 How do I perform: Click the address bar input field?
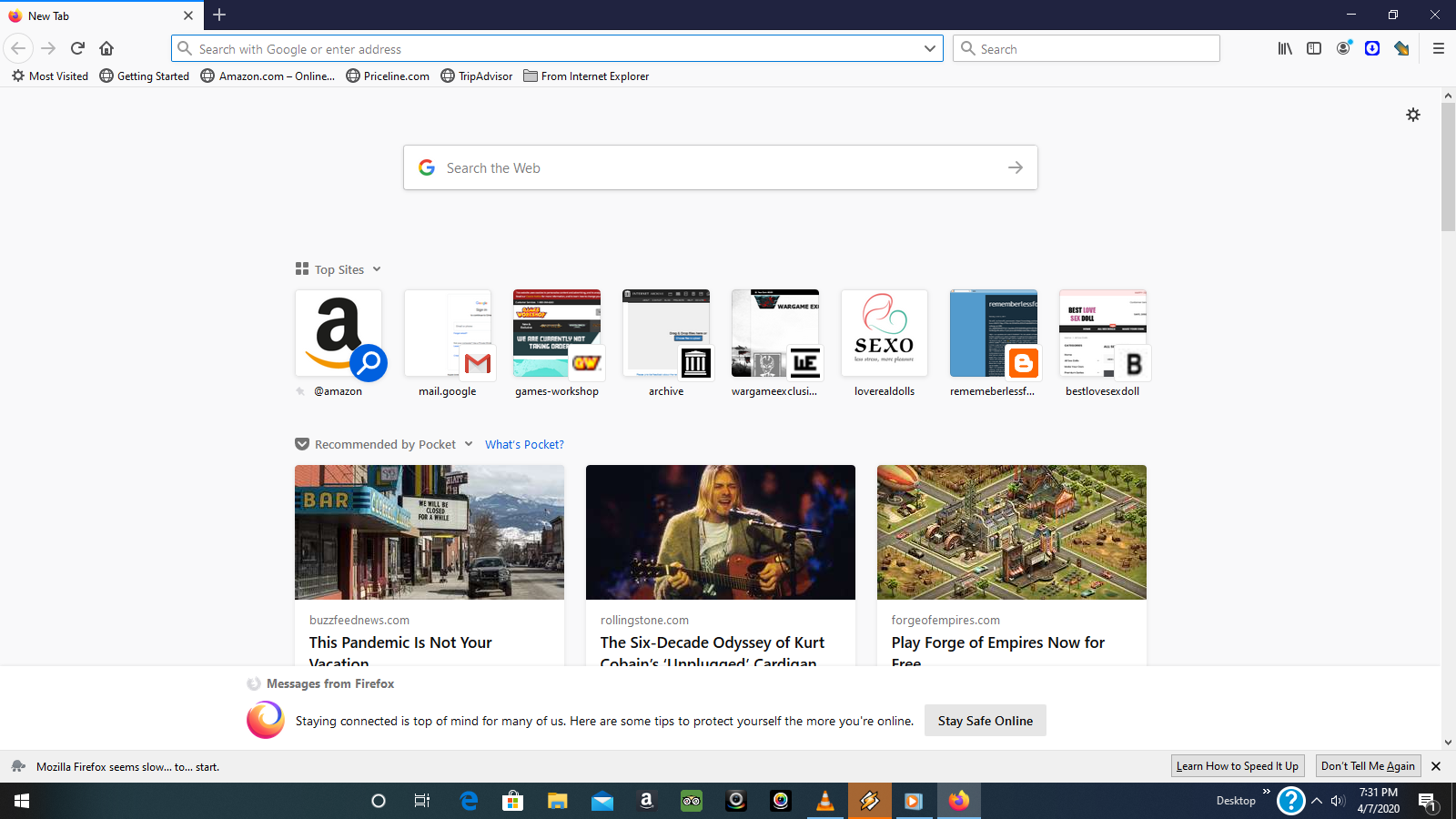tap(555, 49)
